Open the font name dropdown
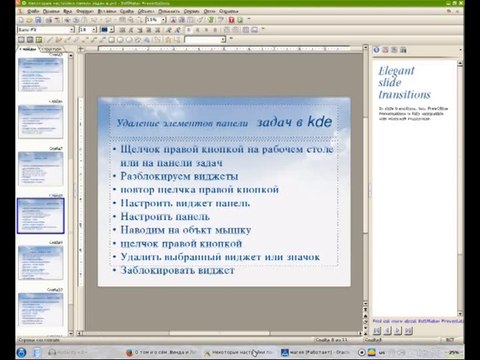480x360 pixels. coord(72,30)
